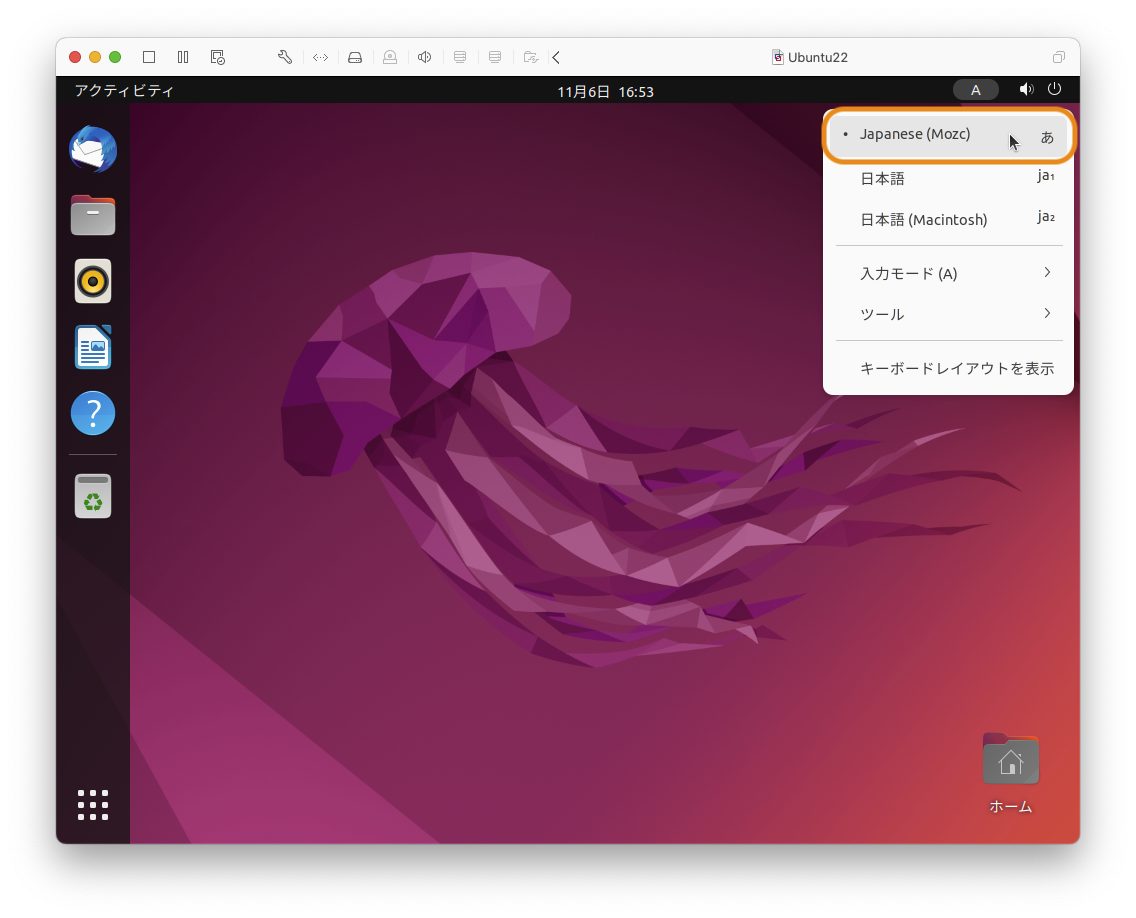The width and height of the screenshot is (1136, 918).
Task: Select the 日本語 (Macintosh) input source
Action: (x=922, y=219)
